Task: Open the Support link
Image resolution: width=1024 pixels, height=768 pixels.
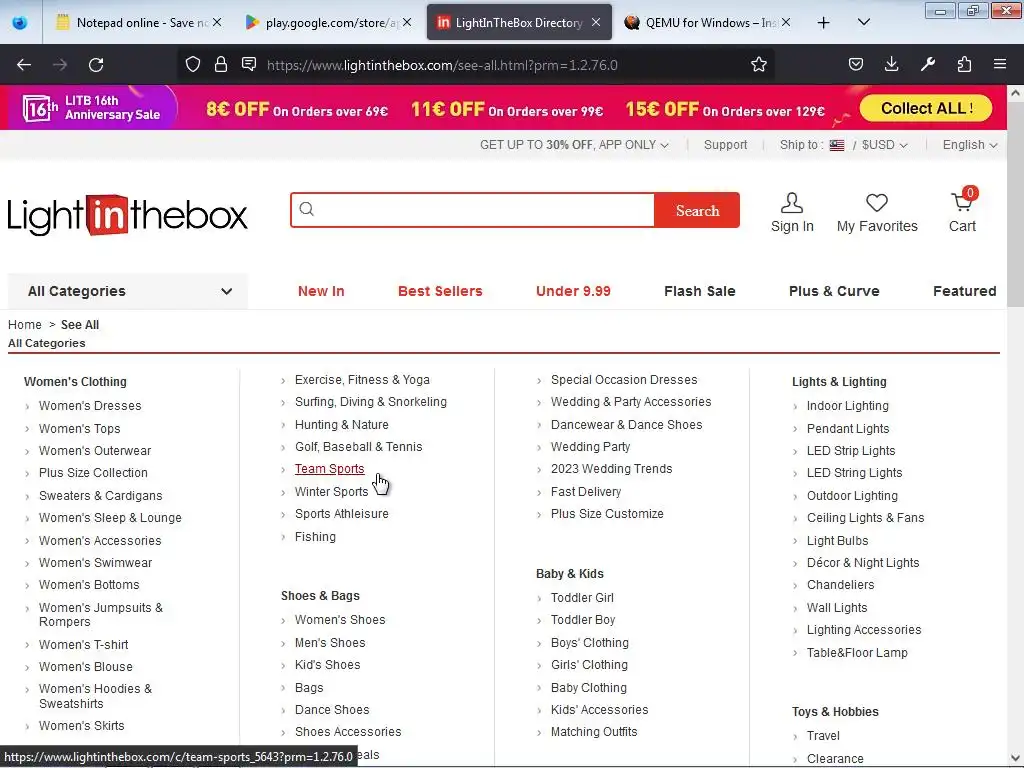Action: (x=725, y=145)
